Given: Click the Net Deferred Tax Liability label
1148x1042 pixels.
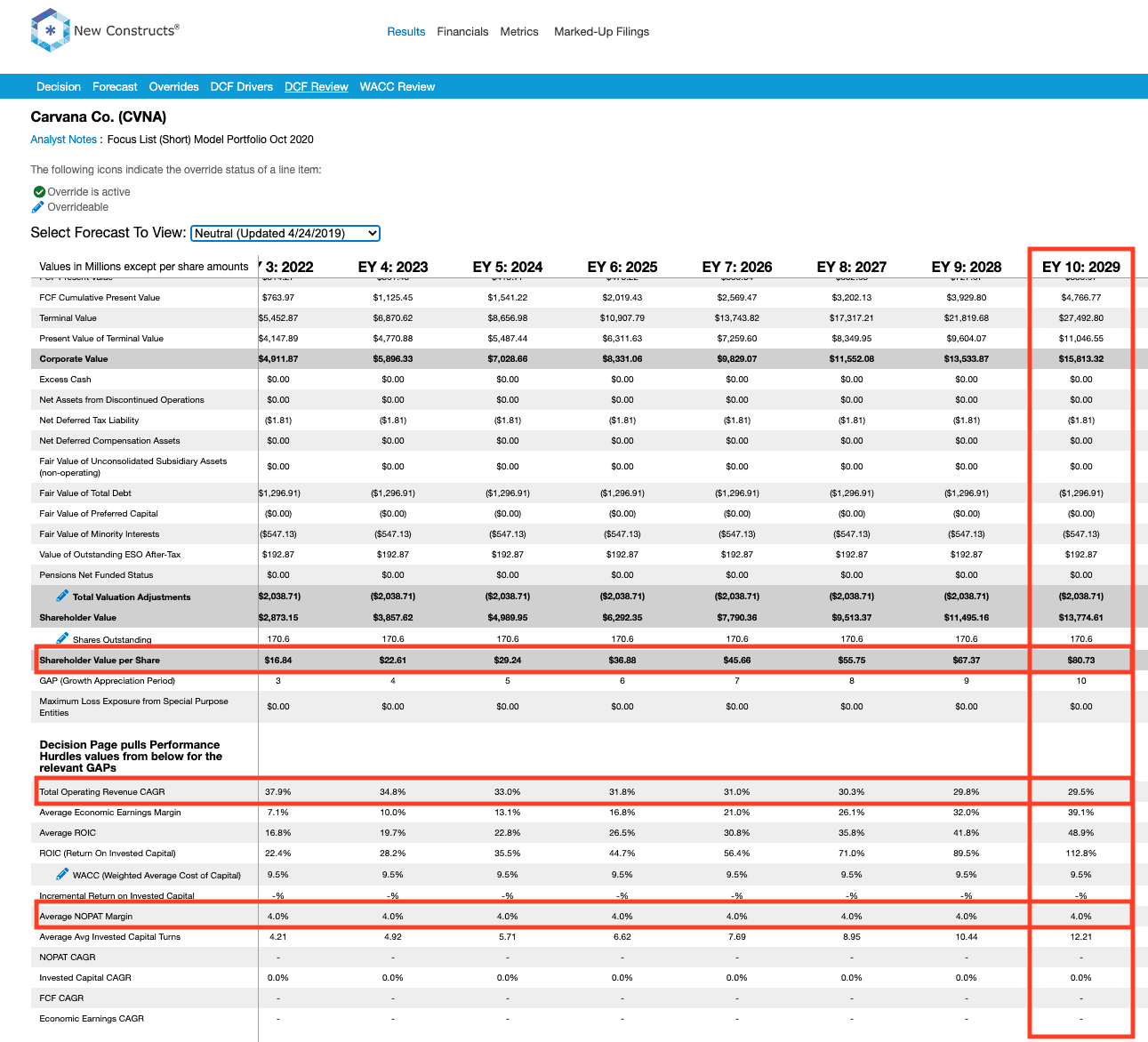Looking at the screenshot, I should click(x=89, y=421).
